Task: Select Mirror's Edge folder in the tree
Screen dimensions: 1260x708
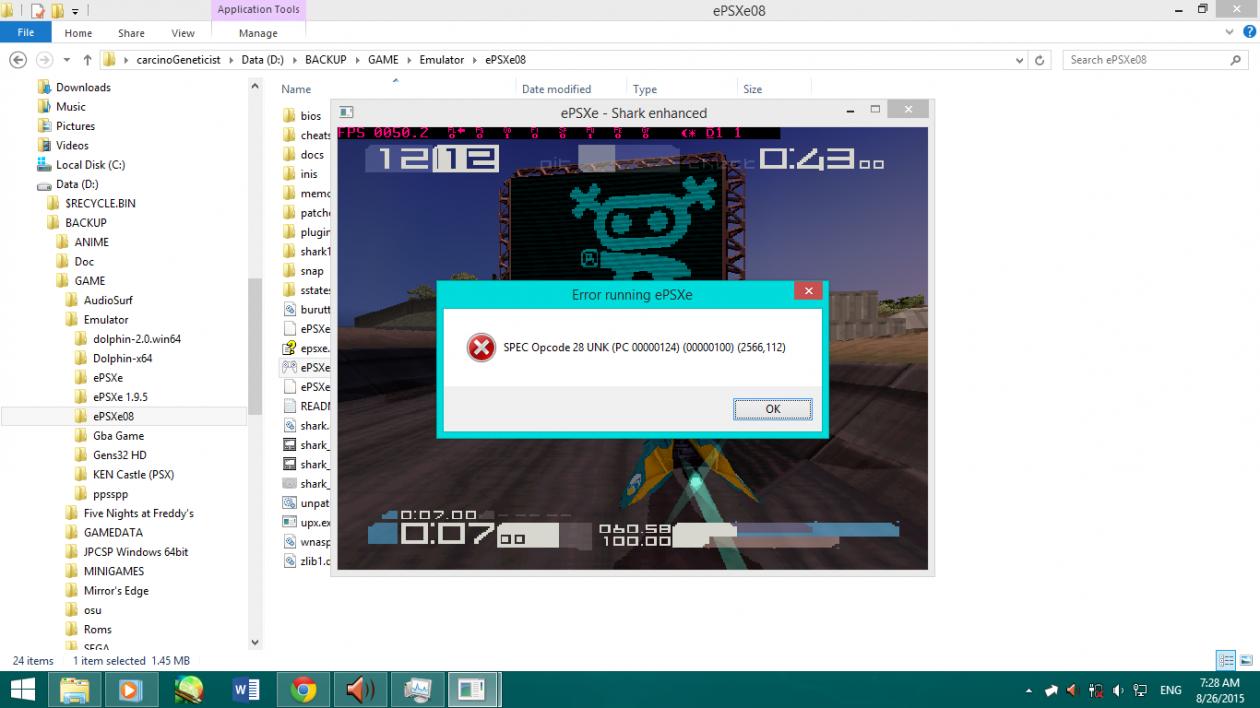Action: 116,591
